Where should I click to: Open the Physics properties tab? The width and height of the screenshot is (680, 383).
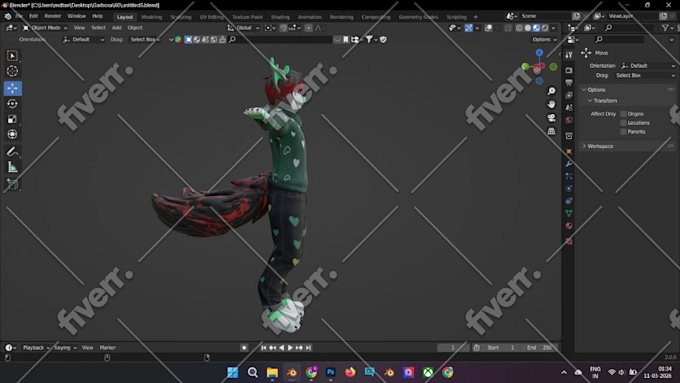[x=569, y=189]
